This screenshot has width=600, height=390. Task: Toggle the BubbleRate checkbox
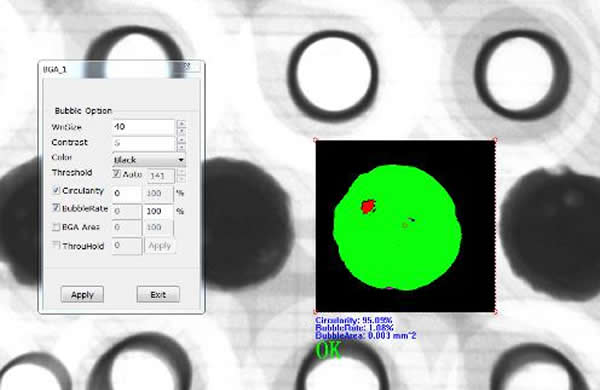[56, 208]
